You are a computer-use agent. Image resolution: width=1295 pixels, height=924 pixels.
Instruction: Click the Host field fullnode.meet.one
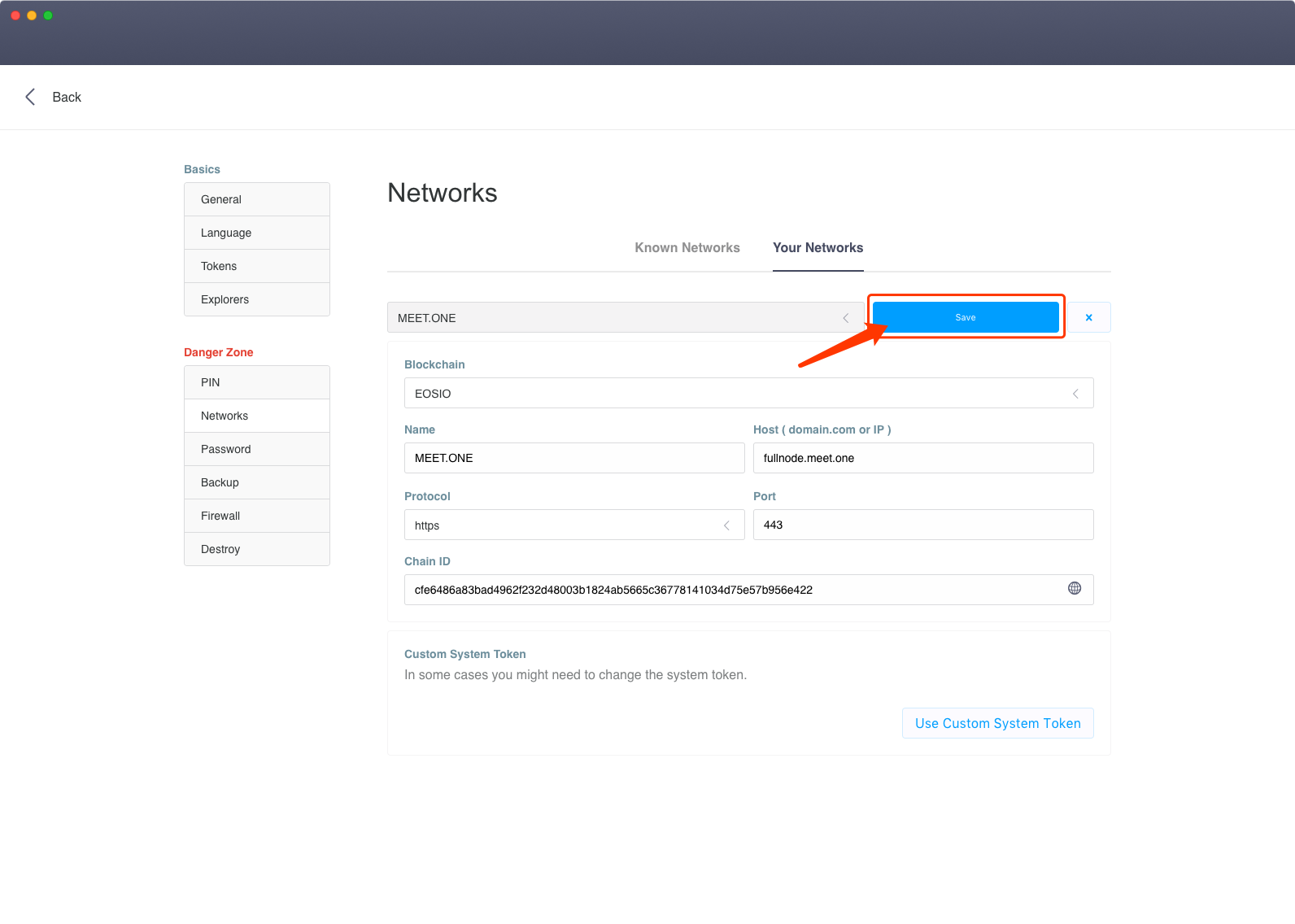923,458
